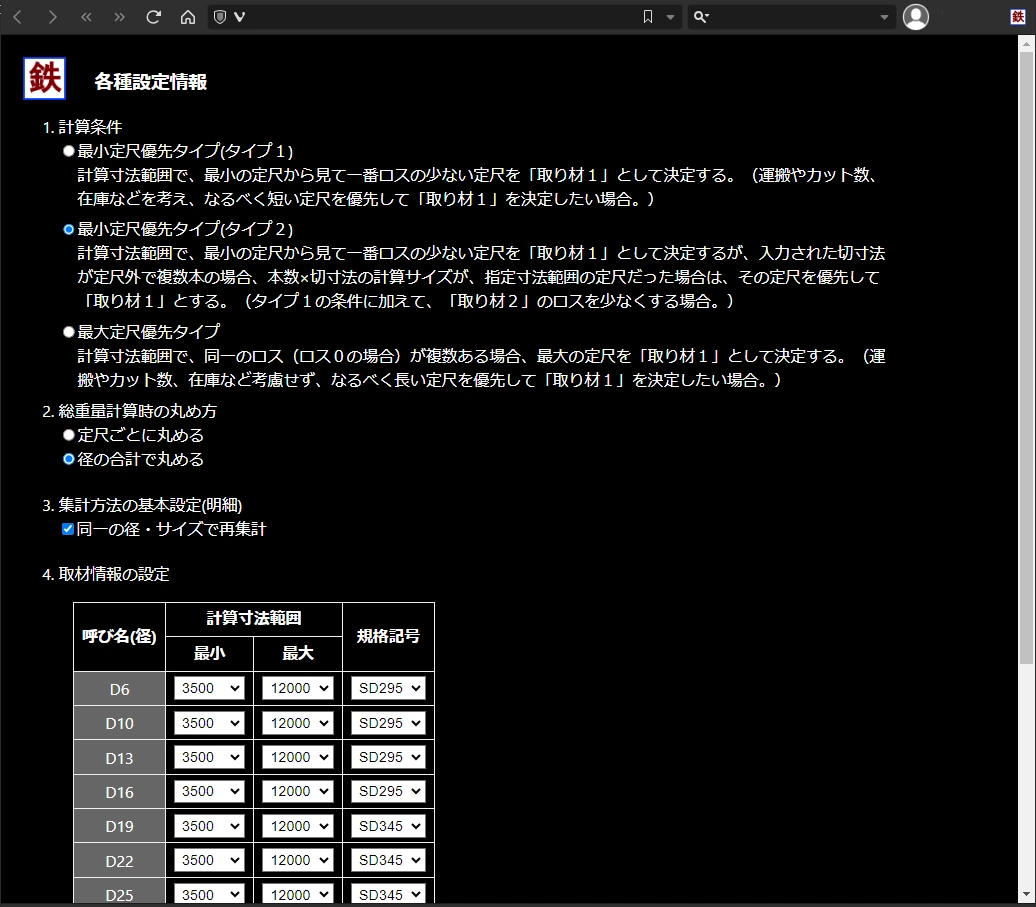Screen dimensions: 1036x907
Task: Choose 定尺ごとに丸める rounding option
Action: pos(69,435)
